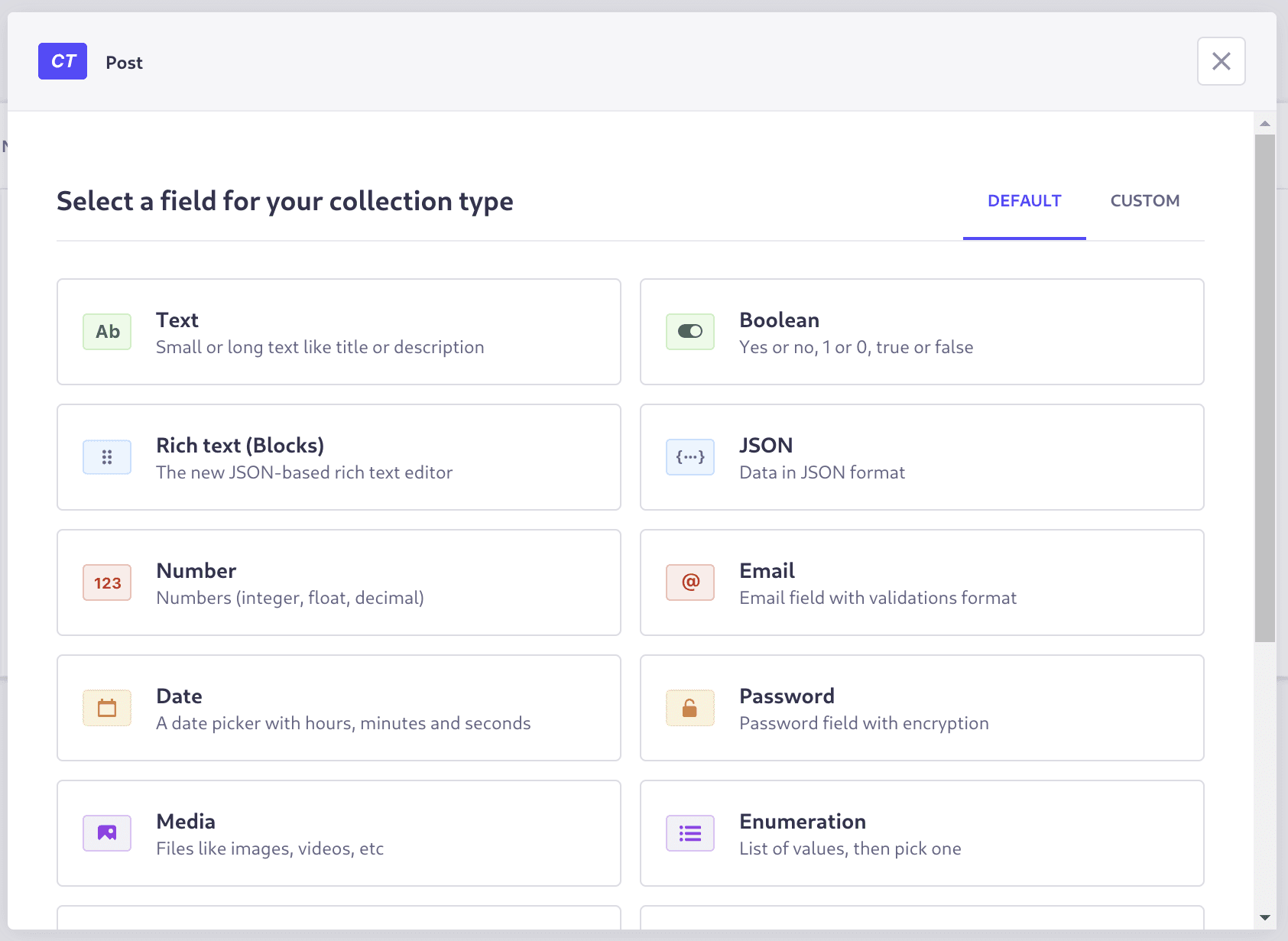
Task: Click the CT collection type badge
Action: [x=63, y=61]
